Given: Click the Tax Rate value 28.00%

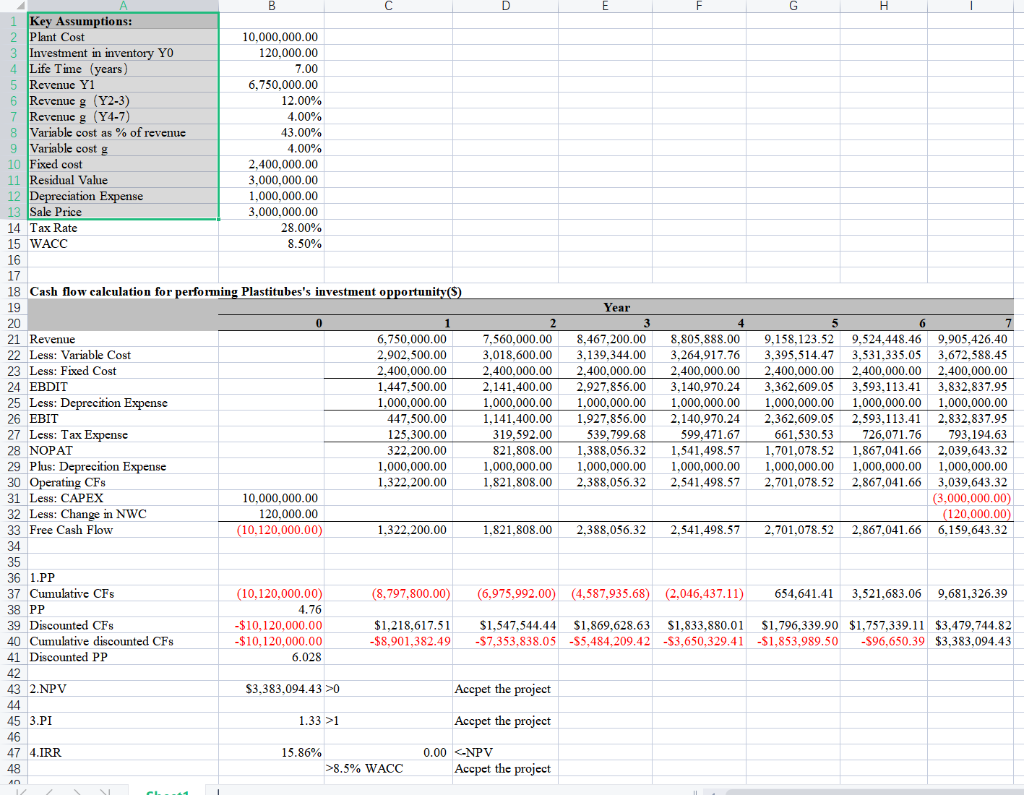Looking at the screenshot, I should [271, 228].
